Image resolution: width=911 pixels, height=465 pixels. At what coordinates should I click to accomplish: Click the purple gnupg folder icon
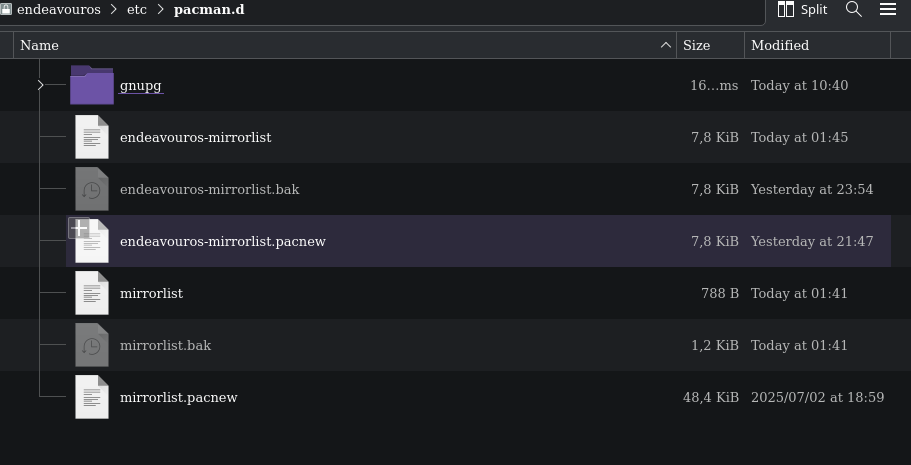coord(92,85)
